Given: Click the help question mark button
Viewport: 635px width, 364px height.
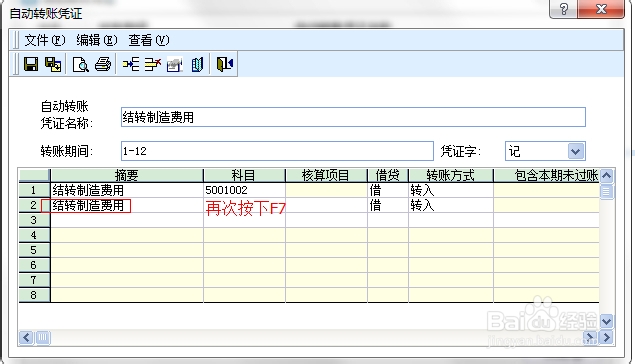Looking at the screenshot, I should pos(564,9).
